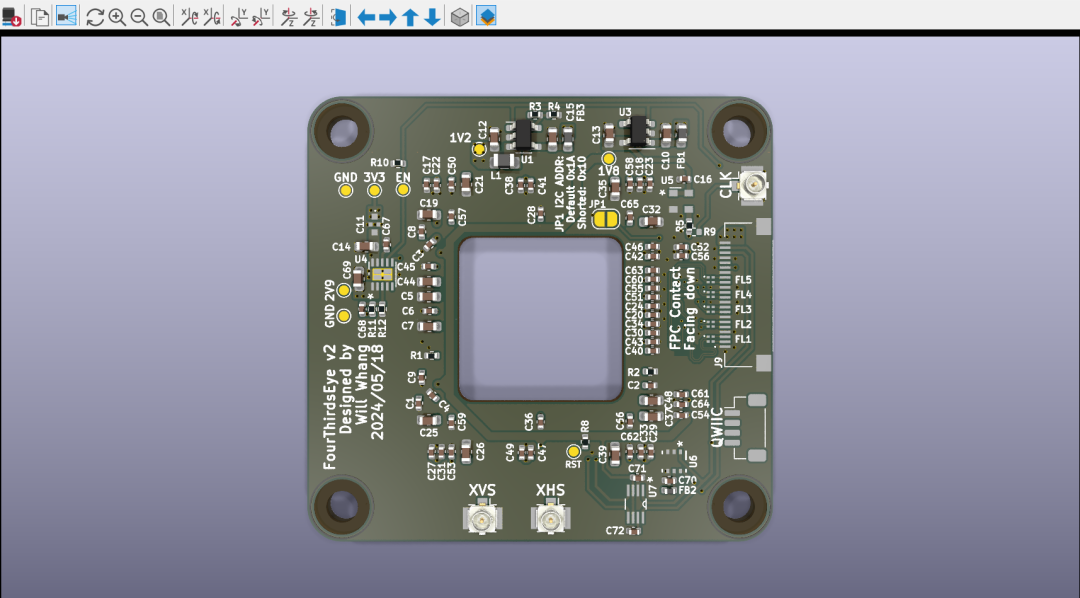Image resolution: width=1080 pixels, height=598 pixels.
Task: Reload the board in the 3D viewer
Action: click(x=12, y=17)
